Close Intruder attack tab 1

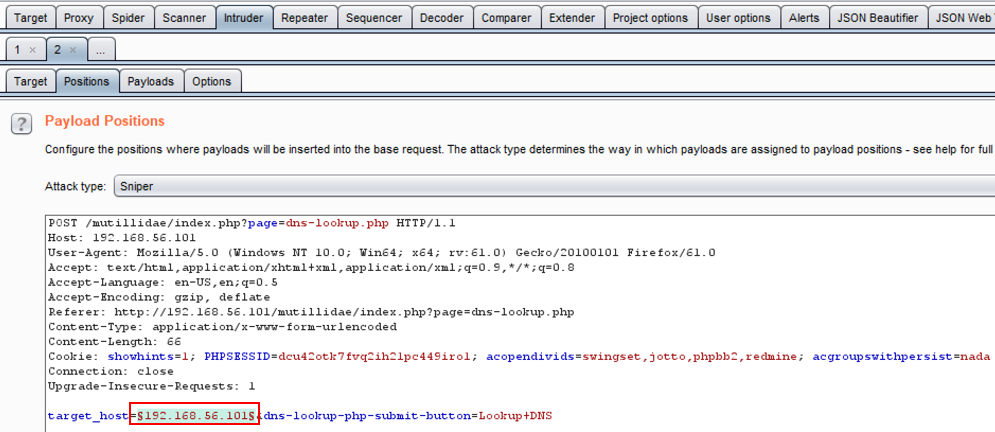coord(32,49)
